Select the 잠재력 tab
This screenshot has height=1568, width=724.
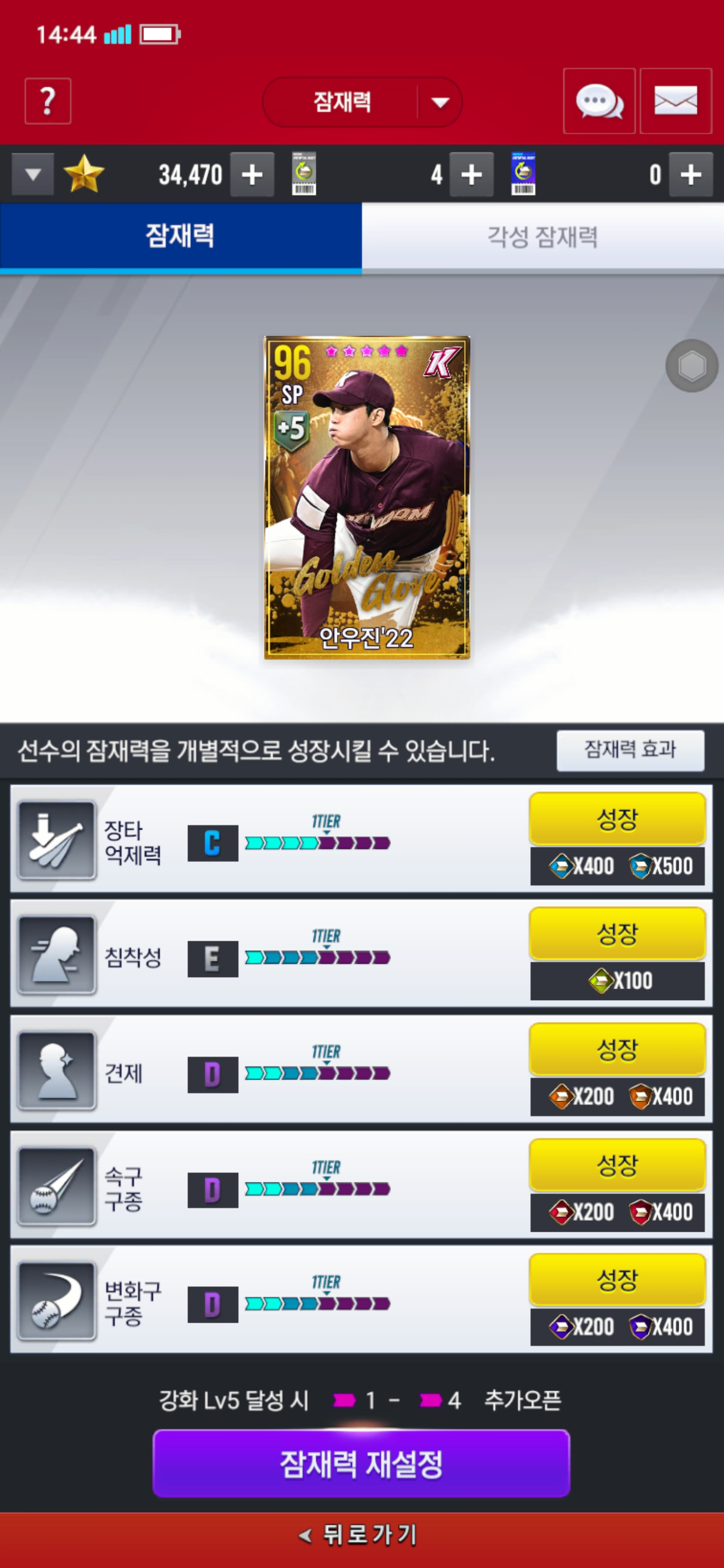point(181,237)
